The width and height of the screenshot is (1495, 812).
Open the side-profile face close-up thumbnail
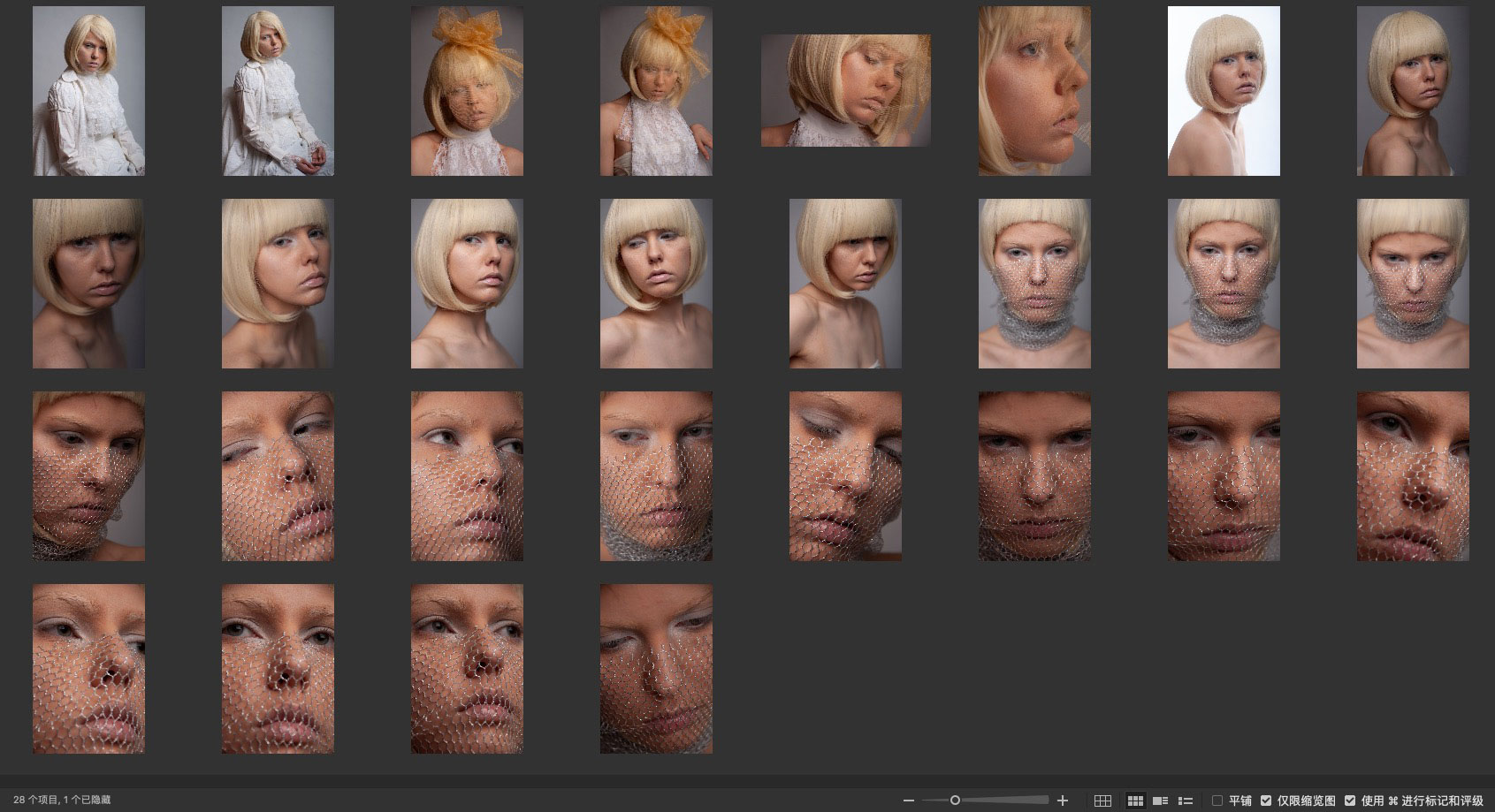tap(1034, 90)
